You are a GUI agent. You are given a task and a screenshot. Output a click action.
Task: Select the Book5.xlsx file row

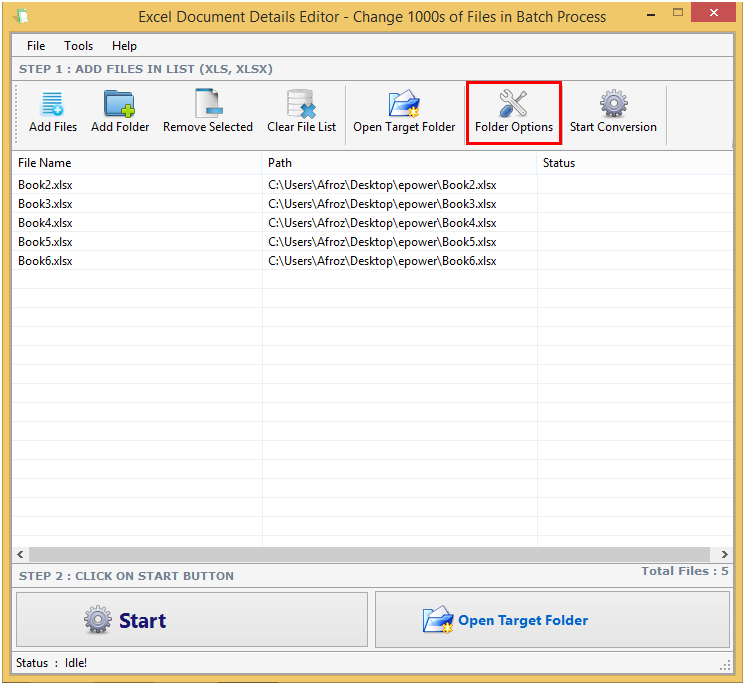tap(372, 242)
